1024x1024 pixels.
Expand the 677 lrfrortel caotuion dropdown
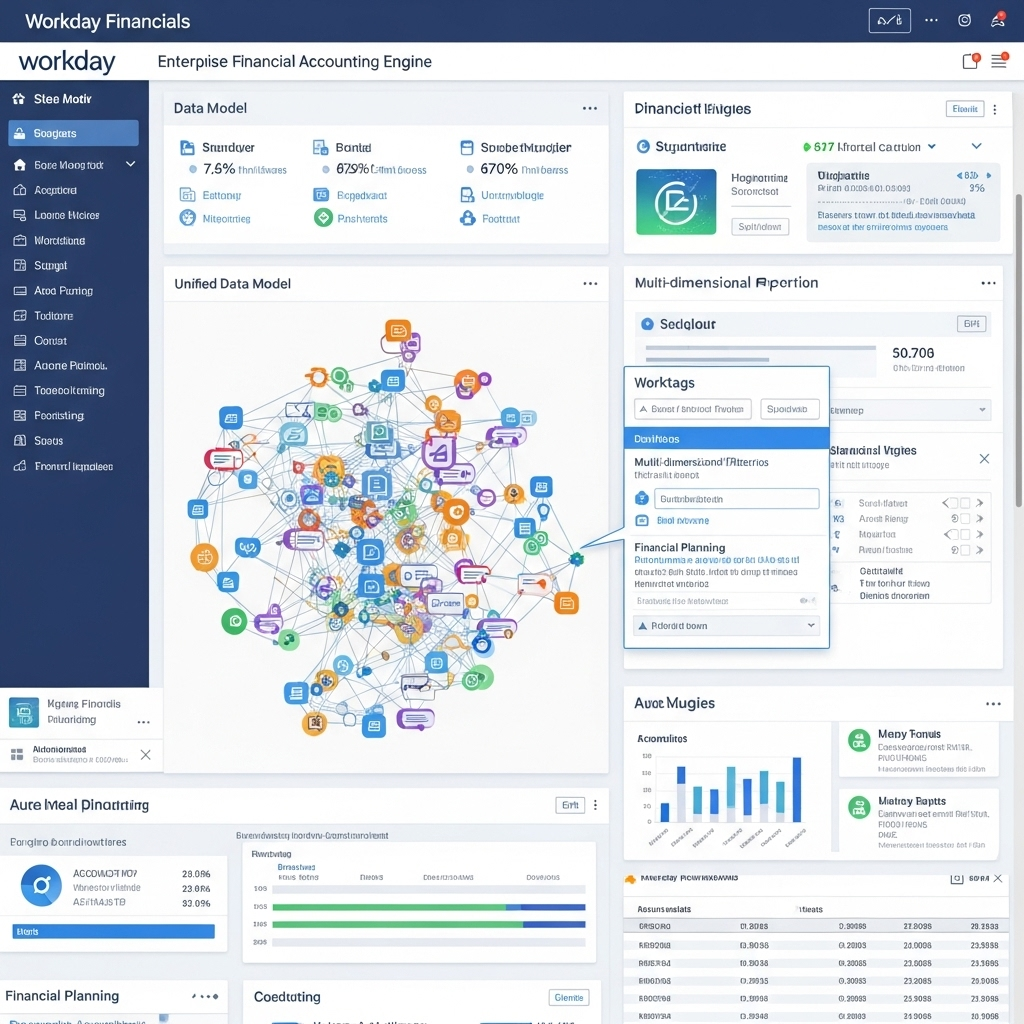tap(932, 146)
